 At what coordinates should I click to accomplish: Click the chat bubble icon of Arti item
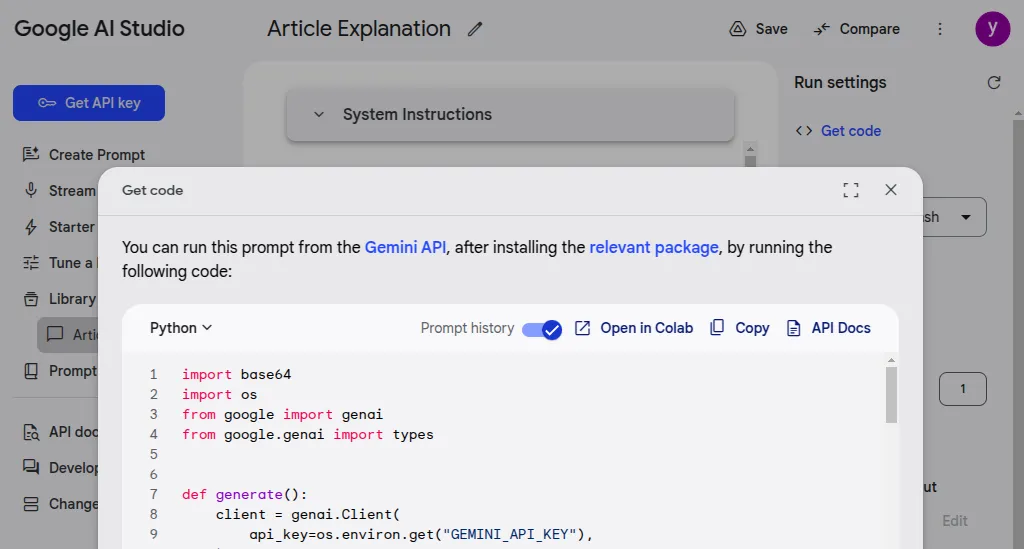[55, 334]
